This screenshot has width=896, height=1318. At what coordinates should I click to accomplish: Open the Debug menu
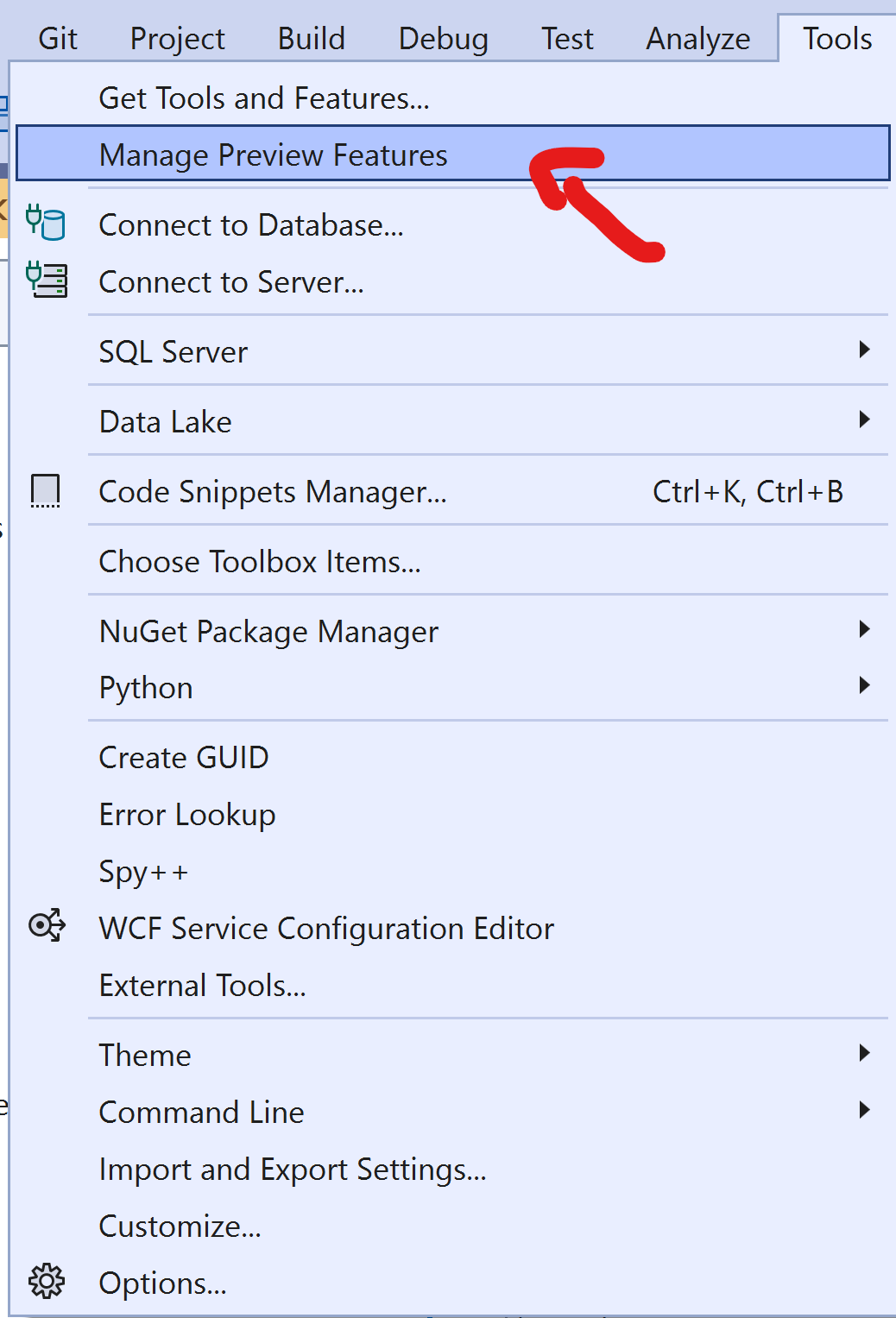click(x=443, y=39)
